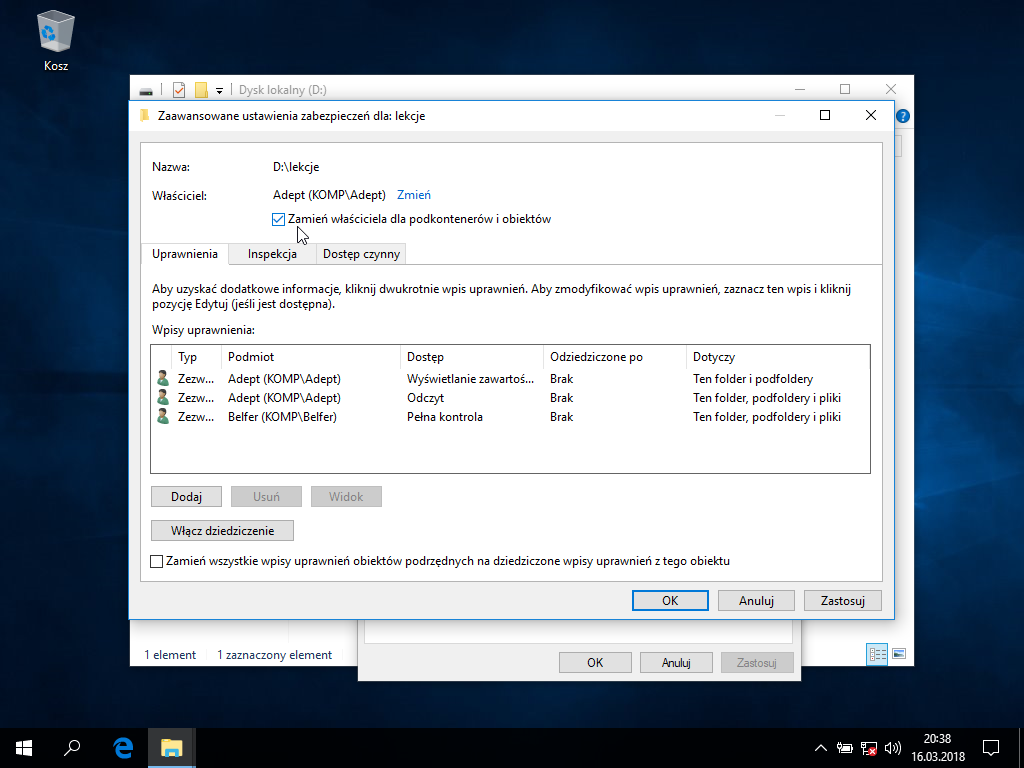Maximize the Dysk lokalny (D:) Explorer window
Image resolution: width=1024 pixels, height=768 pixels.
point(845,89)
